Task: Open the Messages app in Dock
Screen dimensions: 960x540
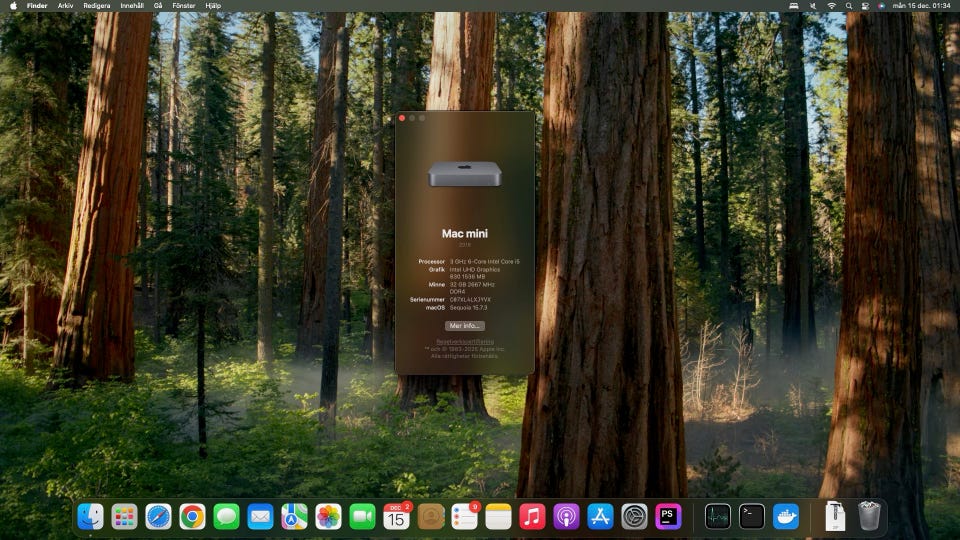Action: pos(227,516)
